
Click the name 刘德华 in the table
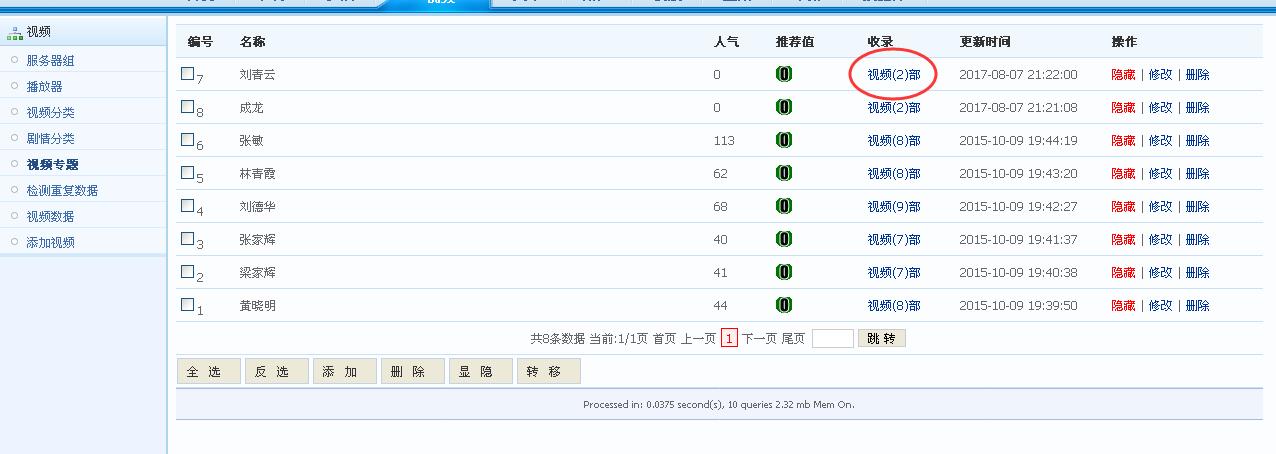coord(257,207)
